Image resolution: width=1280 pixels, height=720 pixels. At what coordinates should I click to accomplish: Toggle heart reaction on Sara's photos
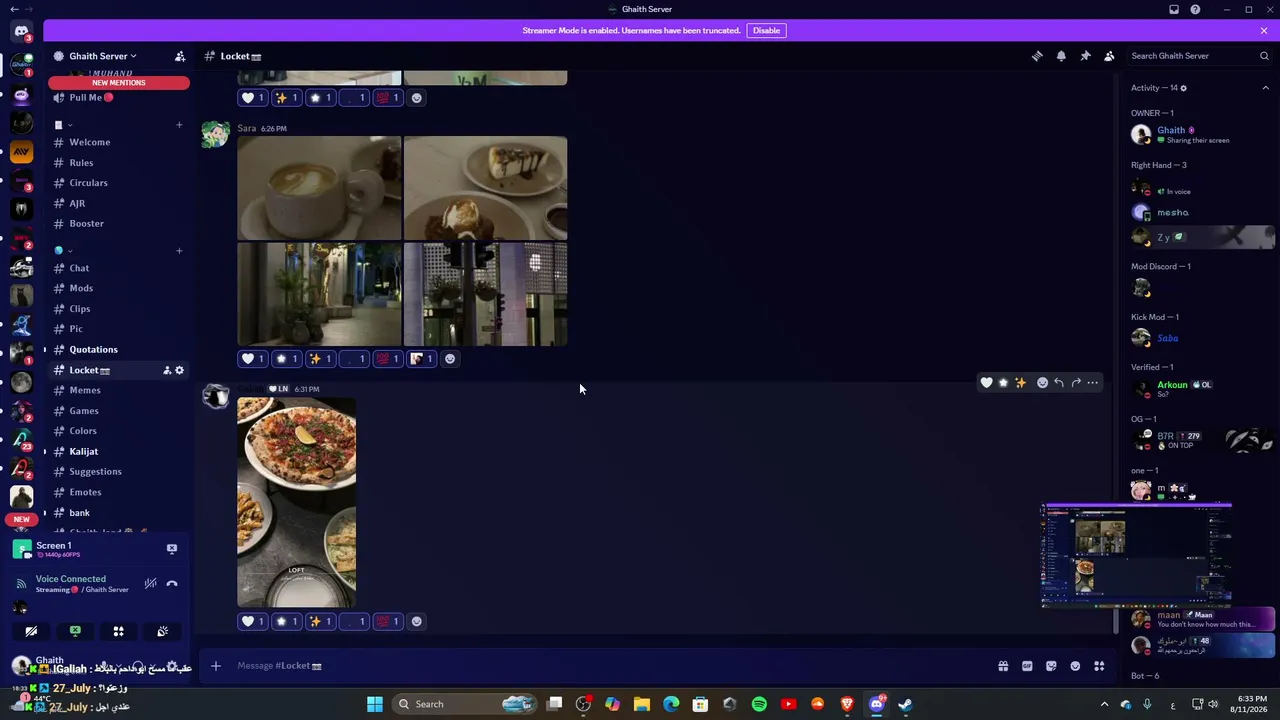pos(253,359)
